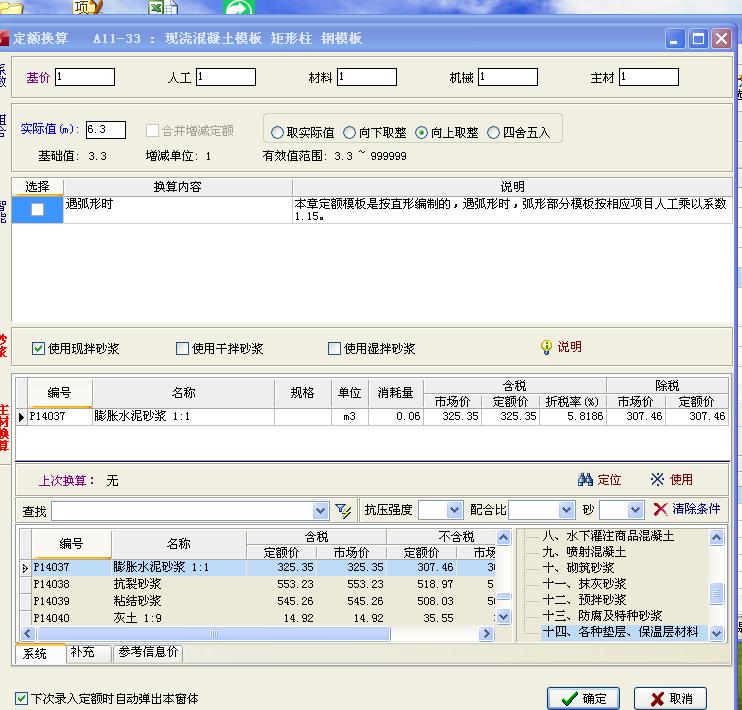Click the folder icon at top left
Viewport: 742px width, 710px height.
coord(10,7)
